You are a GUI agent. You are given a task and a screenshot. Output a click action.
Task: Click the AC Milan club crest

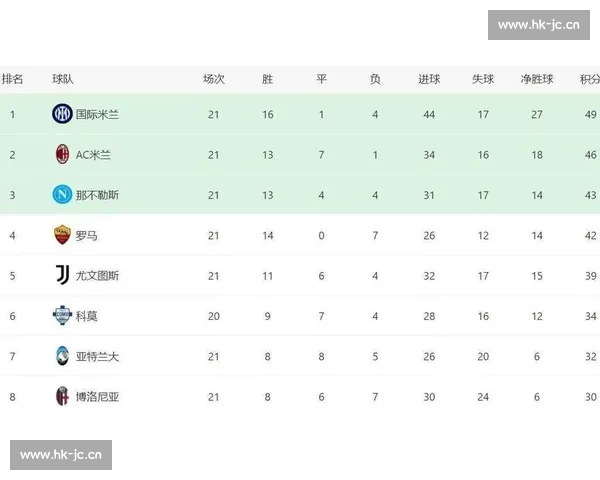click(x=62, y=154)
